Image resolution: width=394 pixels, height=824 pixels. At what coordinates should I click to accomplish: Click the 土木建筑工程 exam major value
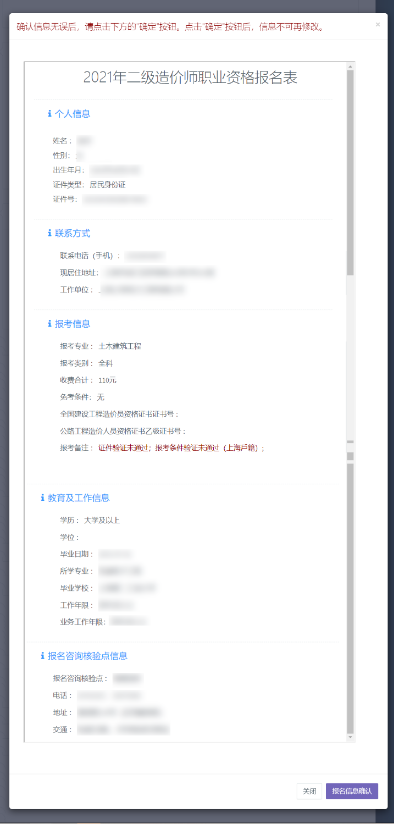(120, 346)
